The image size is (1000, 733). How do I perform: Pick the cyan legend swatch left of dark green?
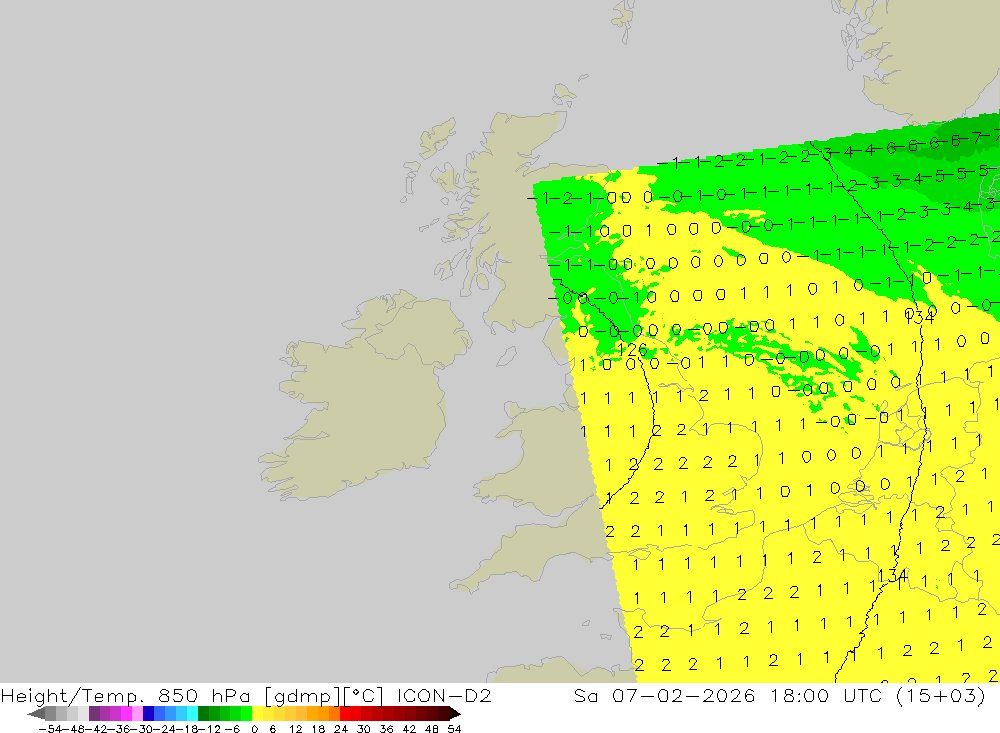click(x=192, y=713)
